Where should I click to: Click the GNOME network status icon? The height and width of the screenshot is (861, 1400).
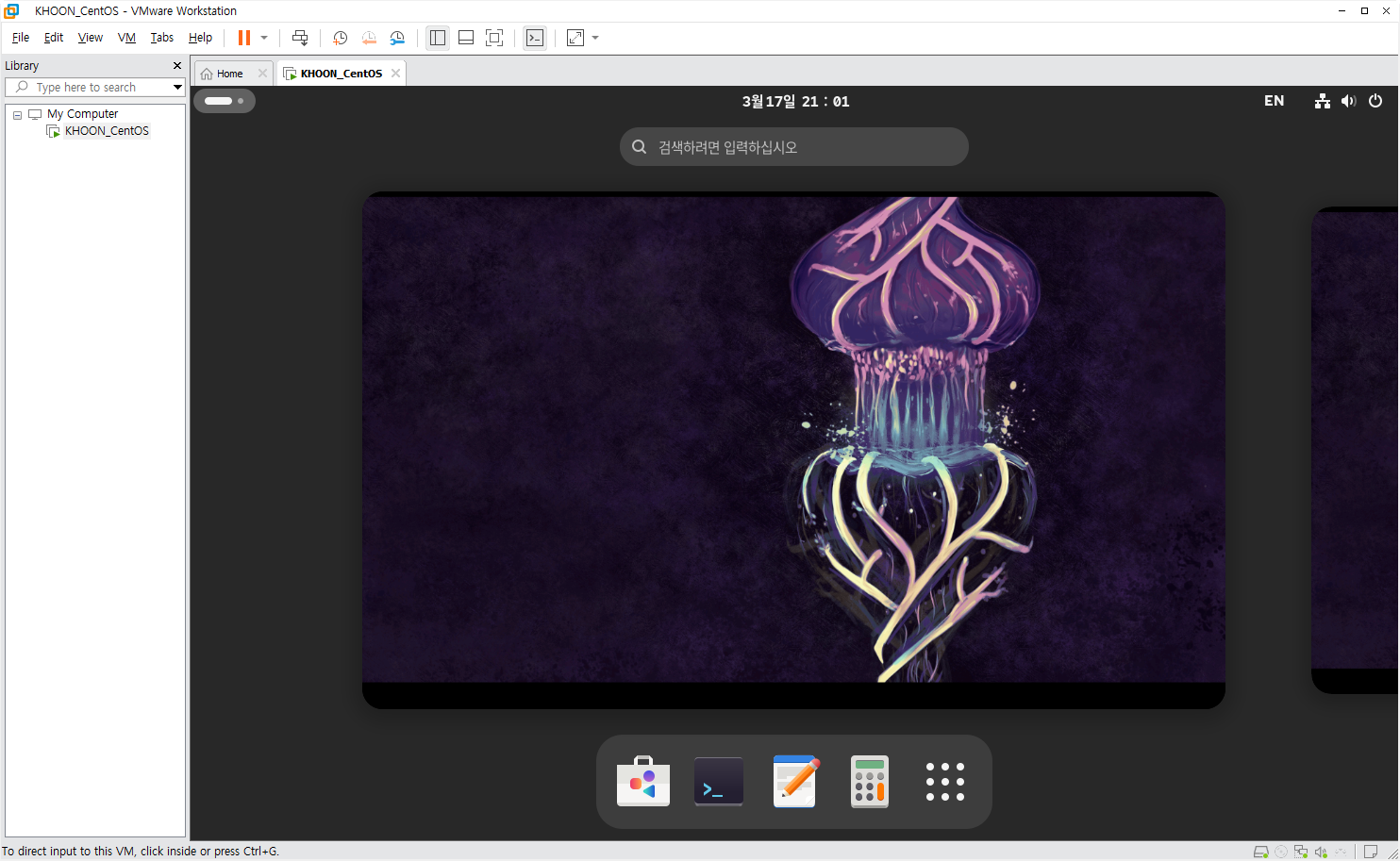pyautogui.click(x=1323, y=101)
